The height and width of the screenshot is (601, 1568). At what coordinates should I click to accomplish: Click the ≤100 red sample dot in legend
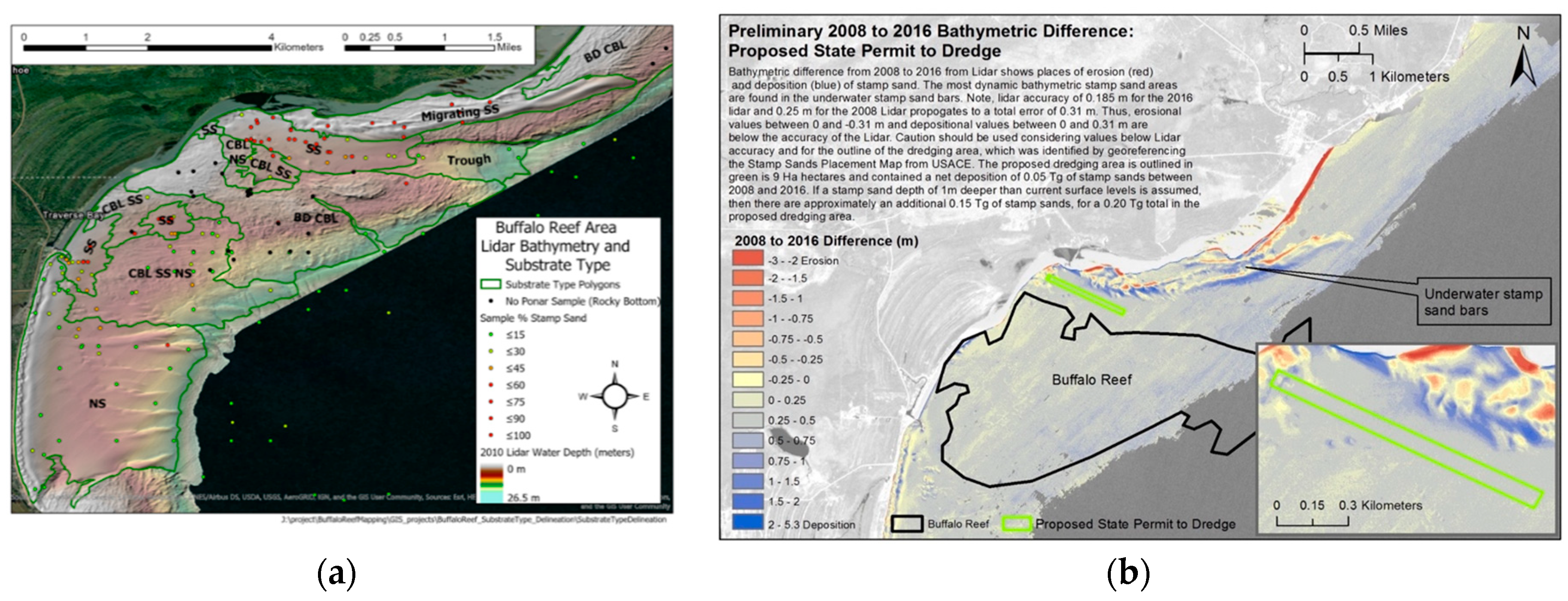(491, 435)
